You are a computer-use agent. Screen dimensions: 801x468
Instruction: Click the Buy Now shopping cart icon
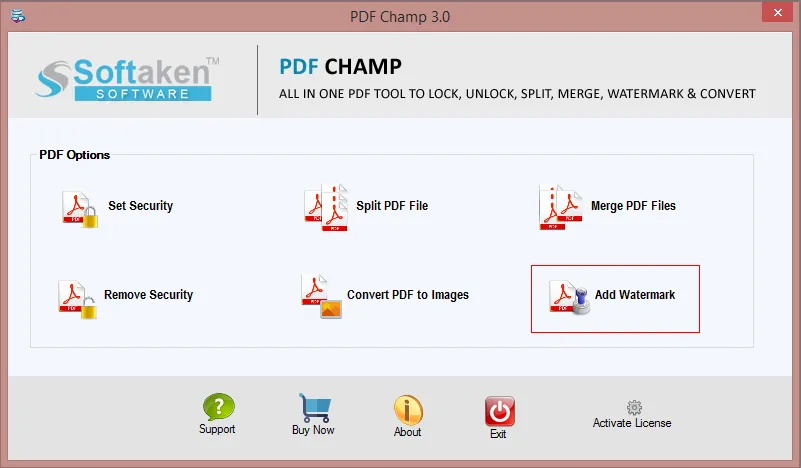coord(315,408)
